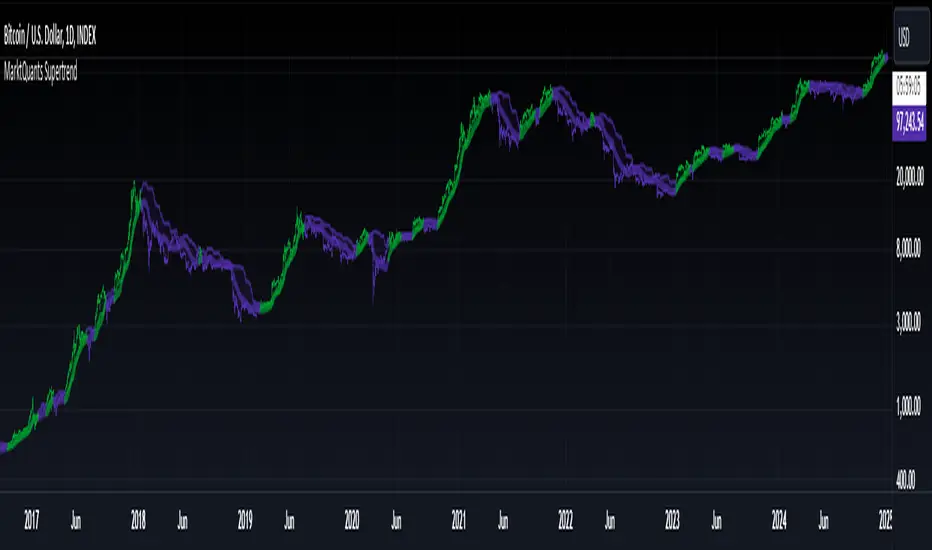This screenshot has width=932, height=550.
Task: Select the 2019 time axis label
Action: [x=245, y=521]
